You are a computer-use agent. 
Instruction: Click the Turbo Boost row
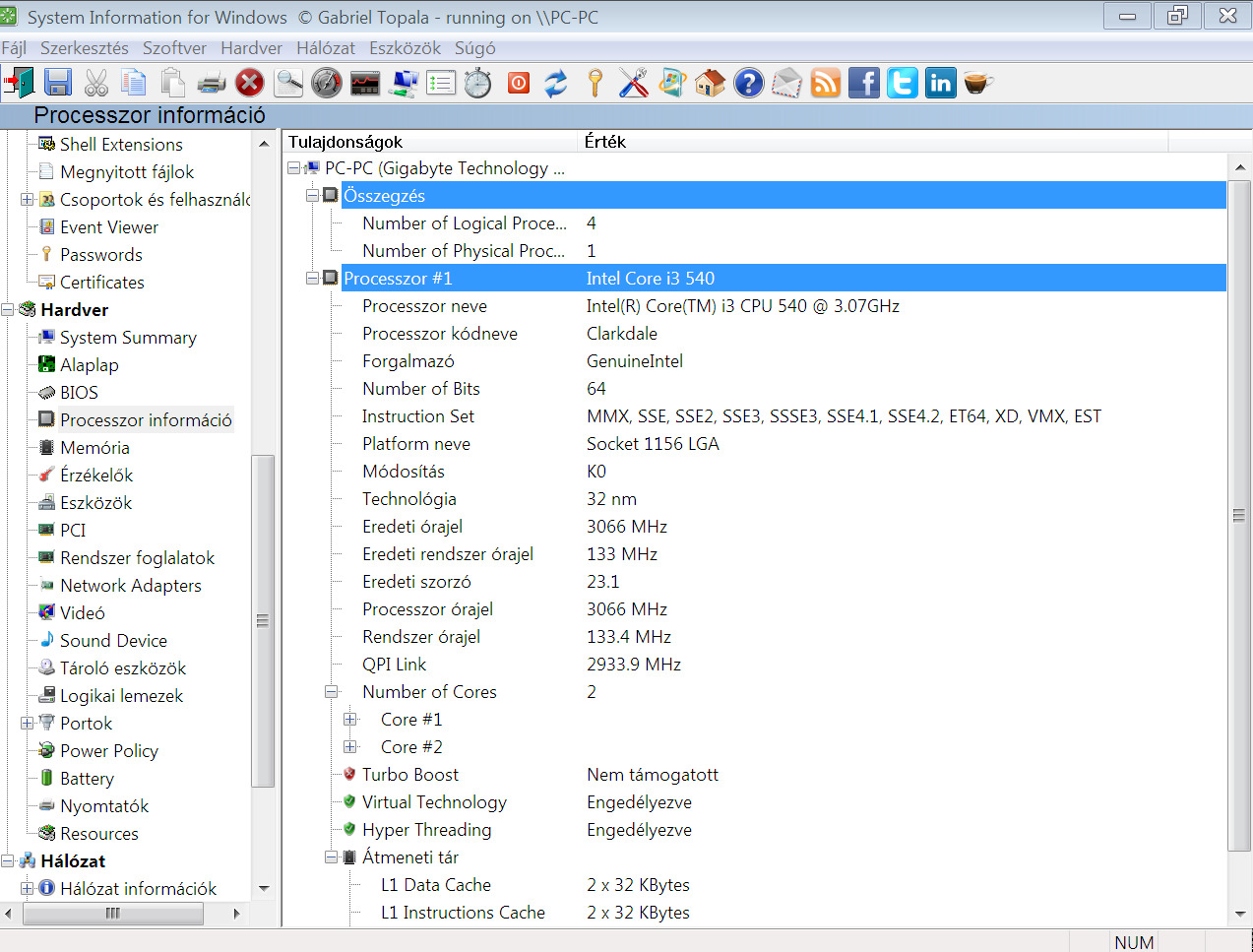[x=783, y=775]
